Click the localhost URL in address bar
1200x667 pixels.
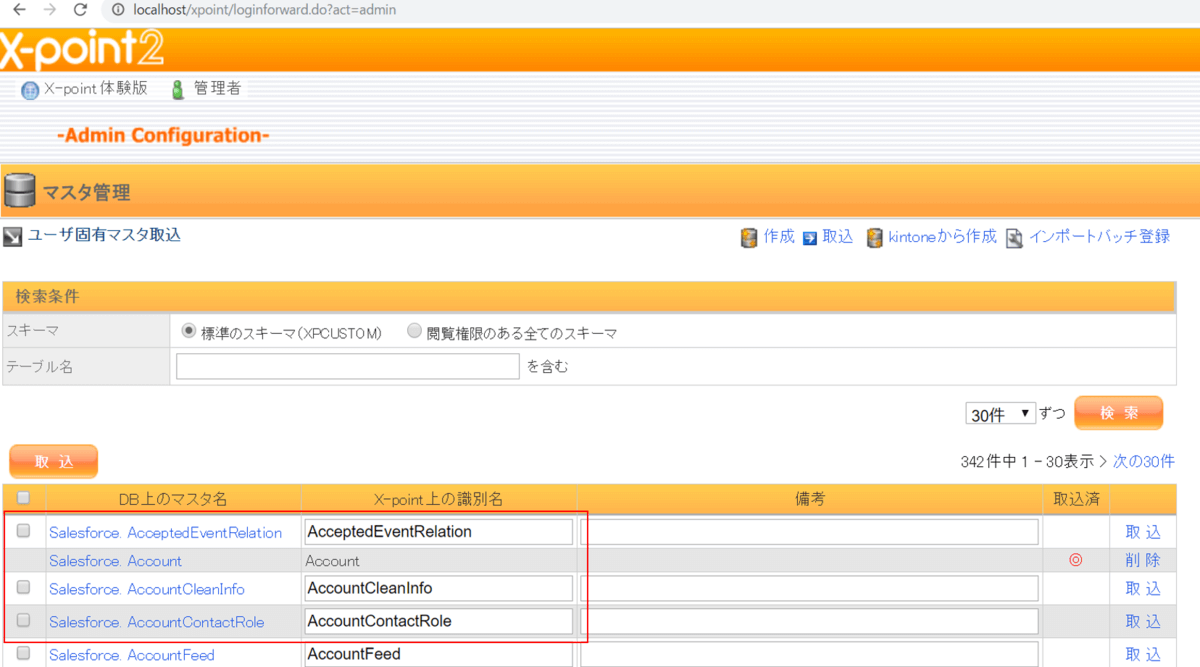[x=264, y=9]
